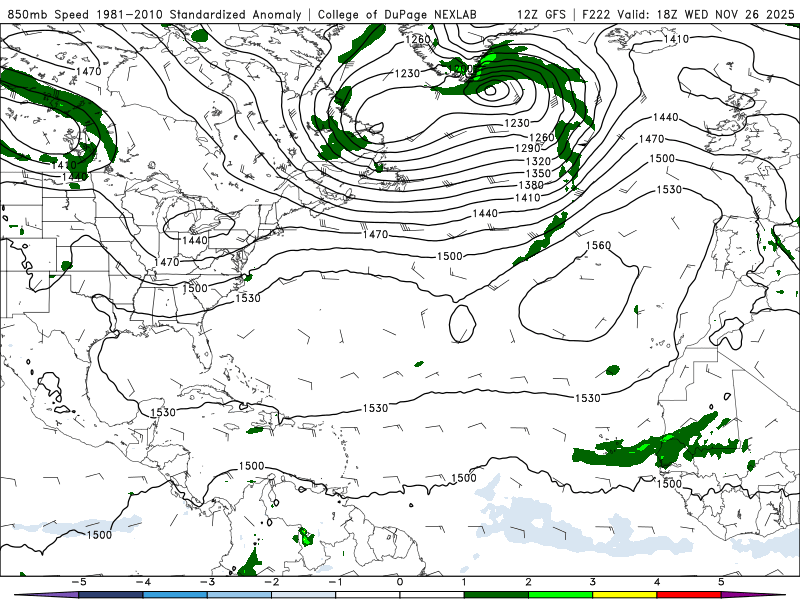Click the light blue segment between -3 and -2

pyautogui.click(x=239, y=595)
